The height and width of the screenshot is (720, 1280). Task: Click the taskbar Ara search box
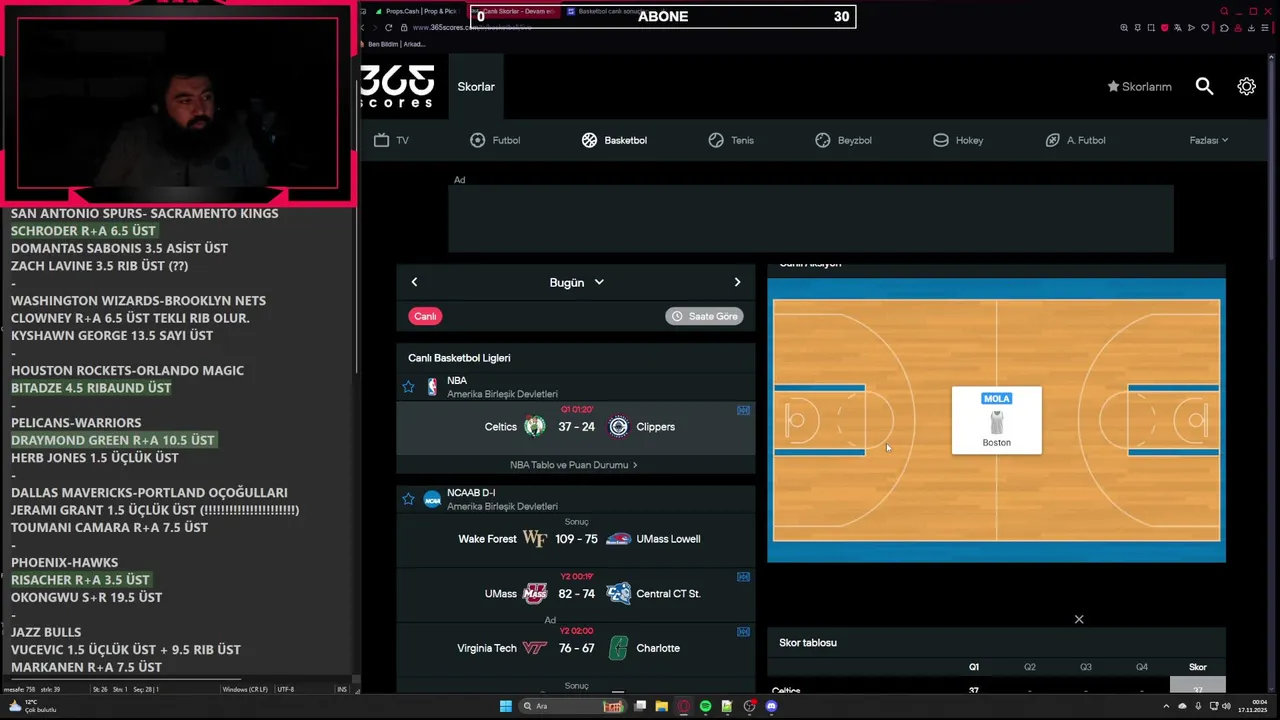574,706
